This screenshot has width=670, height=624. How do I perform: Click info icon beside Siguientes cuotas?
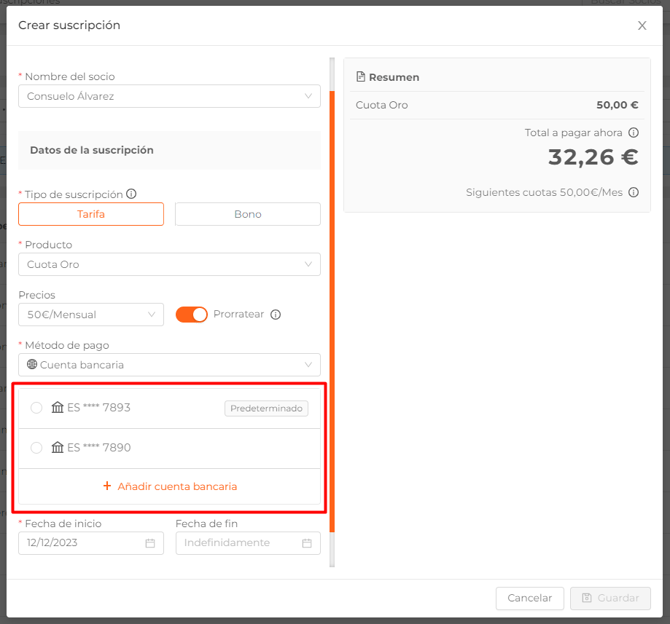coord(634,193)
